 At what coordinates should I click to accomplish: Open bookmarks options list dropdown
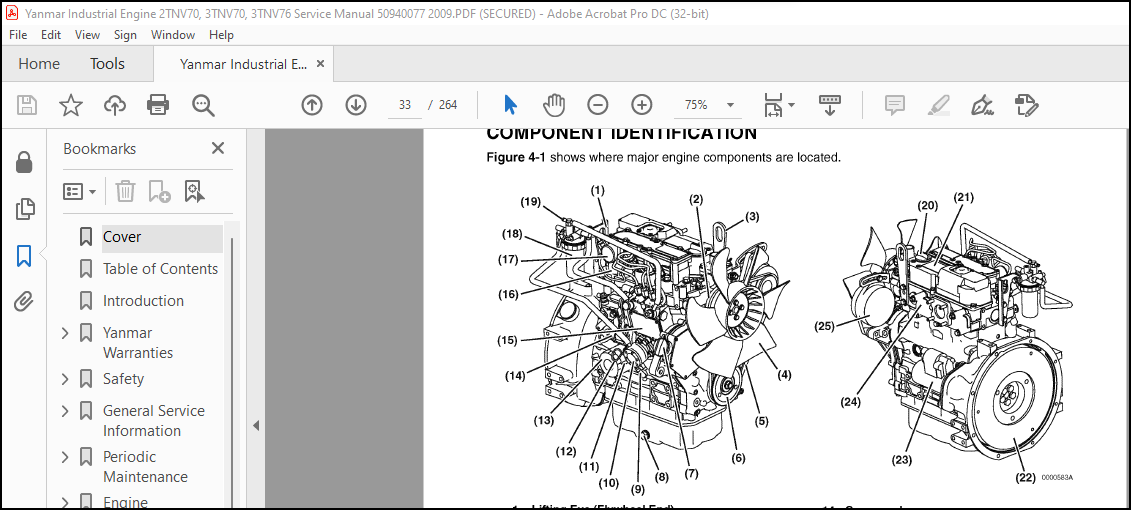[80, 192]
